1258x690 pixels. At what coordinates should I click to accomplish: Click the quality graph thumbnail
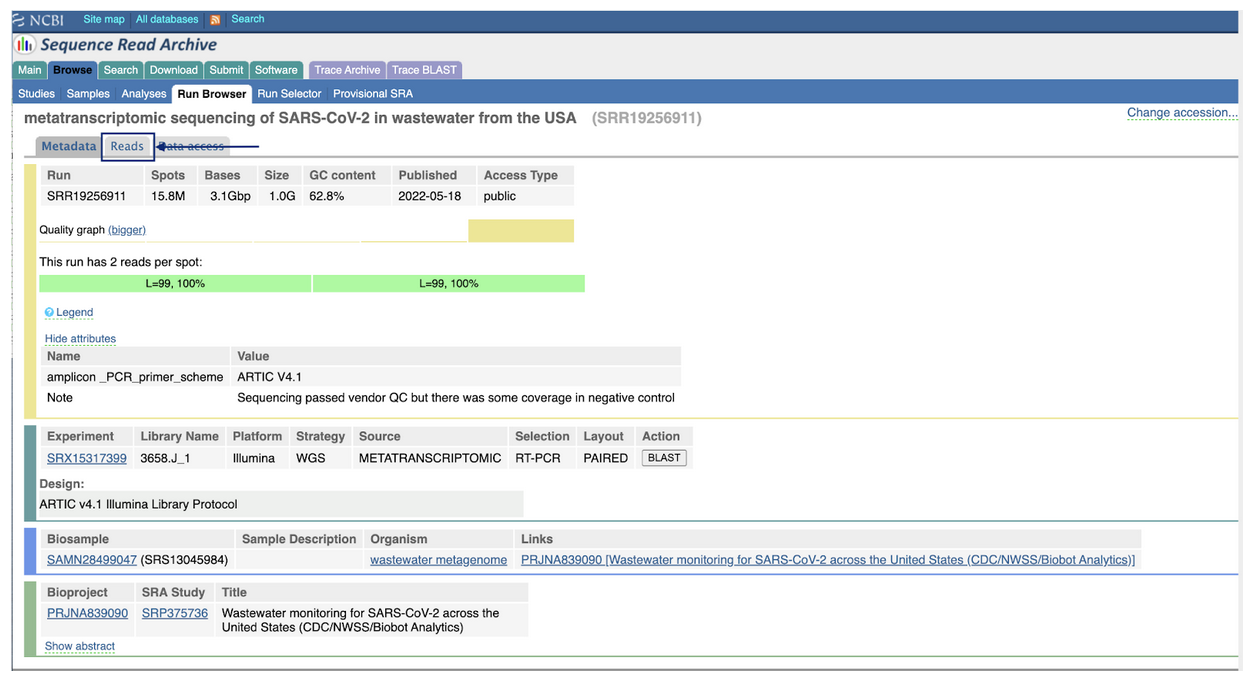point(306,231)
